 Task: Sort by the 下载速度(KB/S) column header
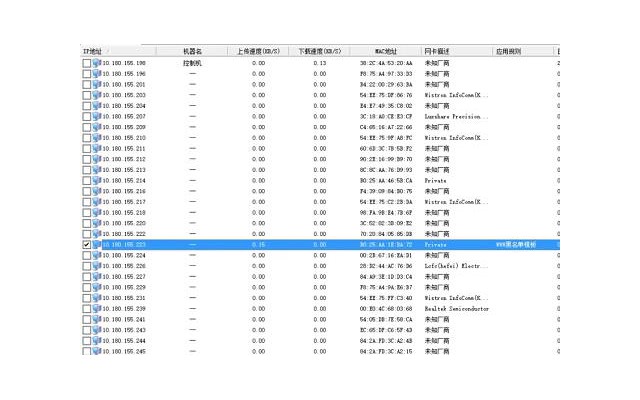[320, 51]
